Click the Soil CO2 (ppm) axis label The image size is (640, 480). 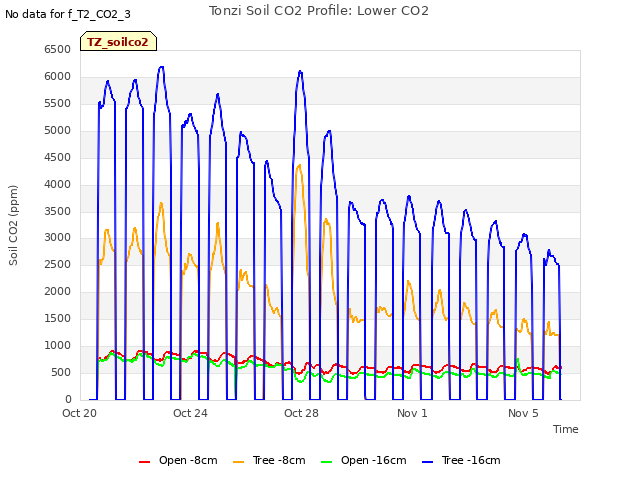point(13,225)
